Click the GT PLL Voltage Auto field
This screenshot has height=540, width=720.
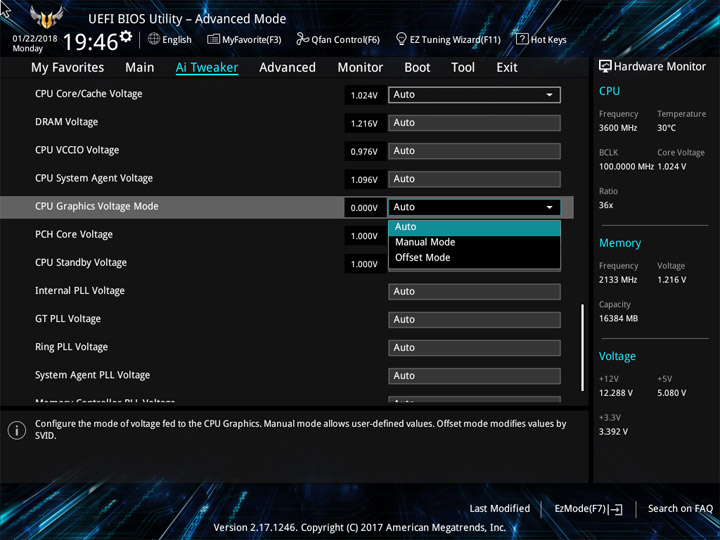474,320
